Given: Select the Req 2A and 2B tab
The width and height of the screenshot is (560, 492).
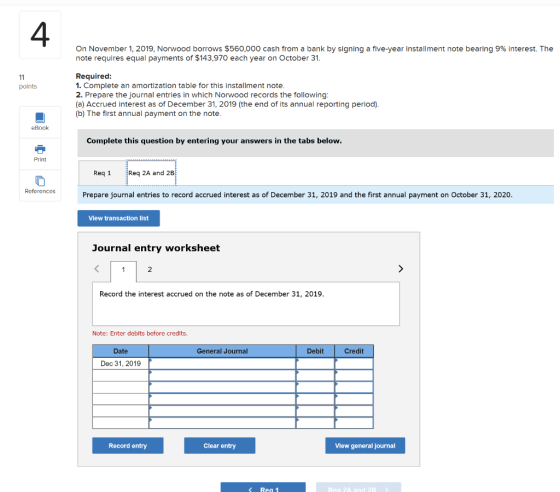Looking at the screenshot, I should pyautogui.click(x=151, y=173).
